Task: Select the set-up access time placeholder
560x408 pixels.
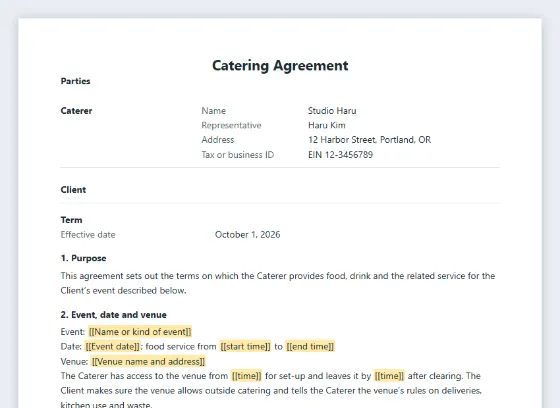Action: click(246, 376)
